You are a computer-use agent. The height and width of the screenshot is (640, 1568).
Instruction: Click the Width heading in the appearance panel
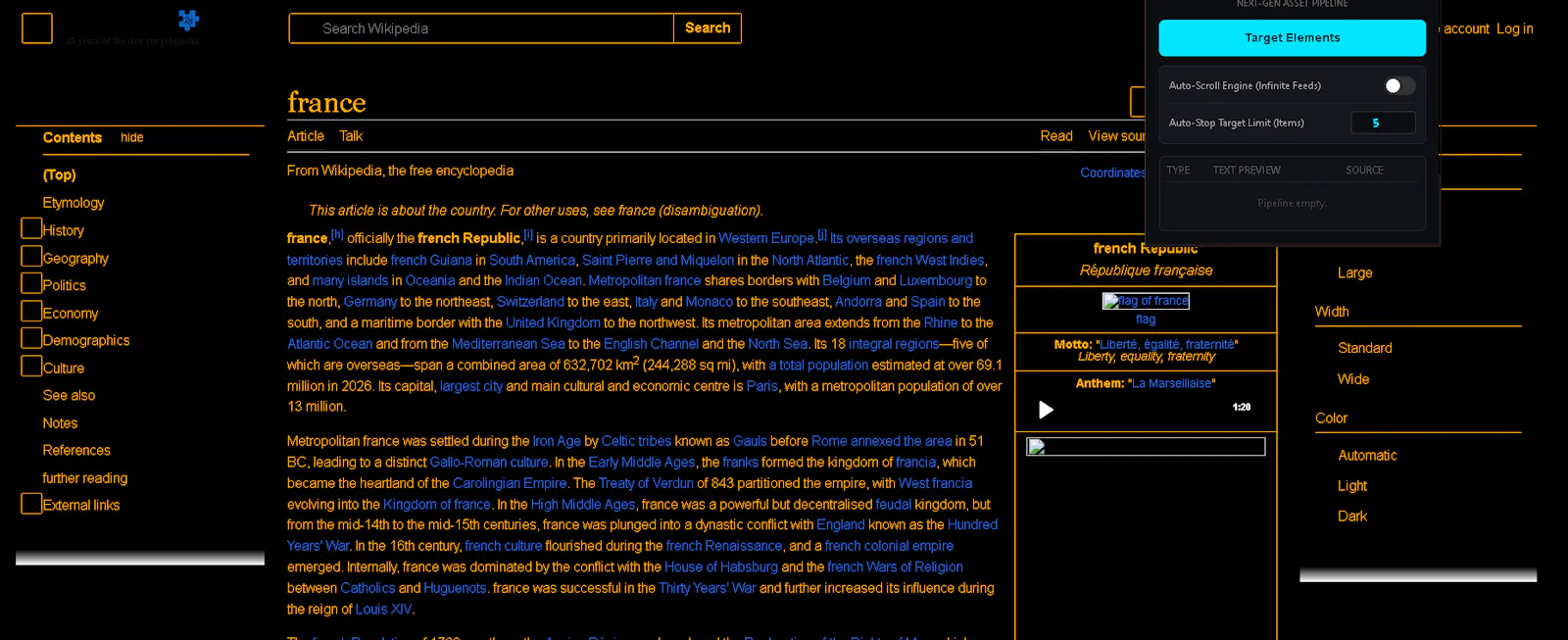tap(1332, 312)
